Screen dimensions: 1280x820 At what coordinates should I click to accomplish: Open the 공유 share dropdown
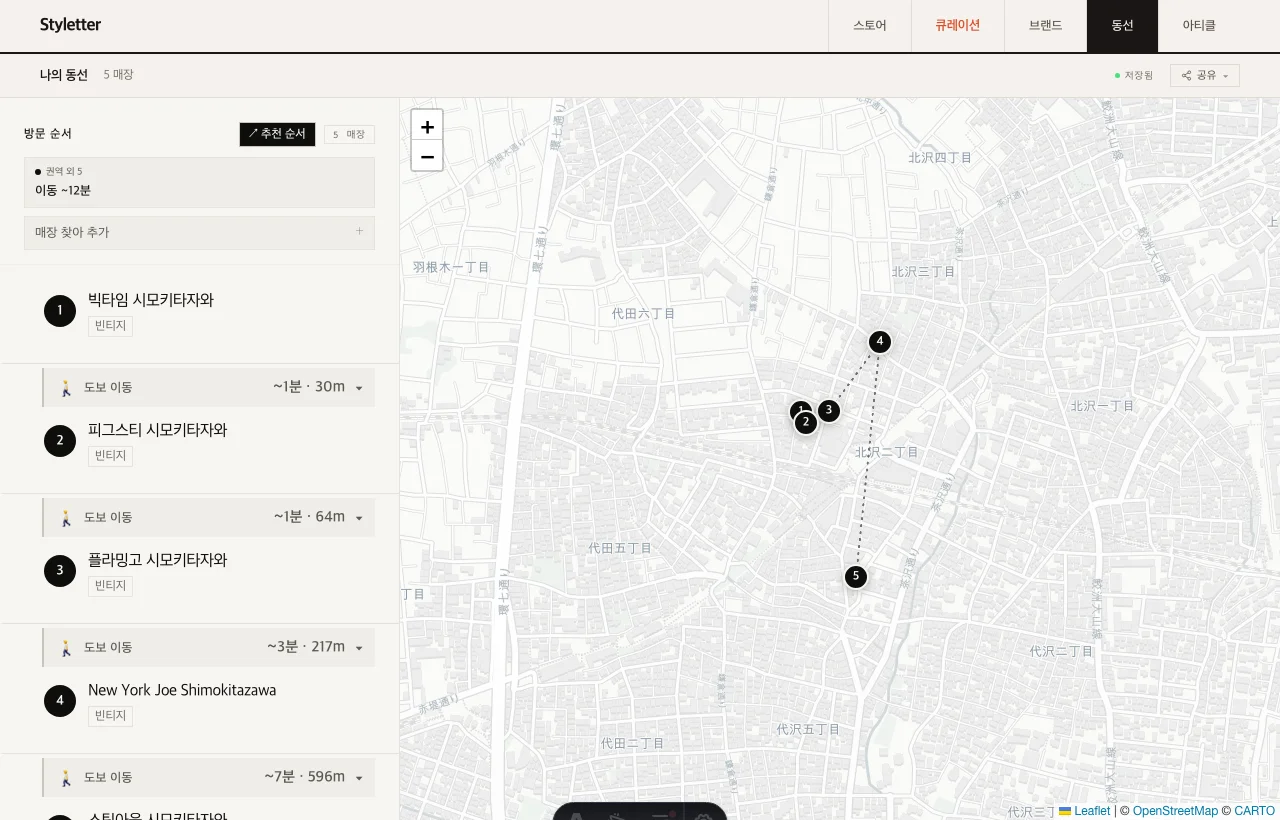[x=1205, y=76]
